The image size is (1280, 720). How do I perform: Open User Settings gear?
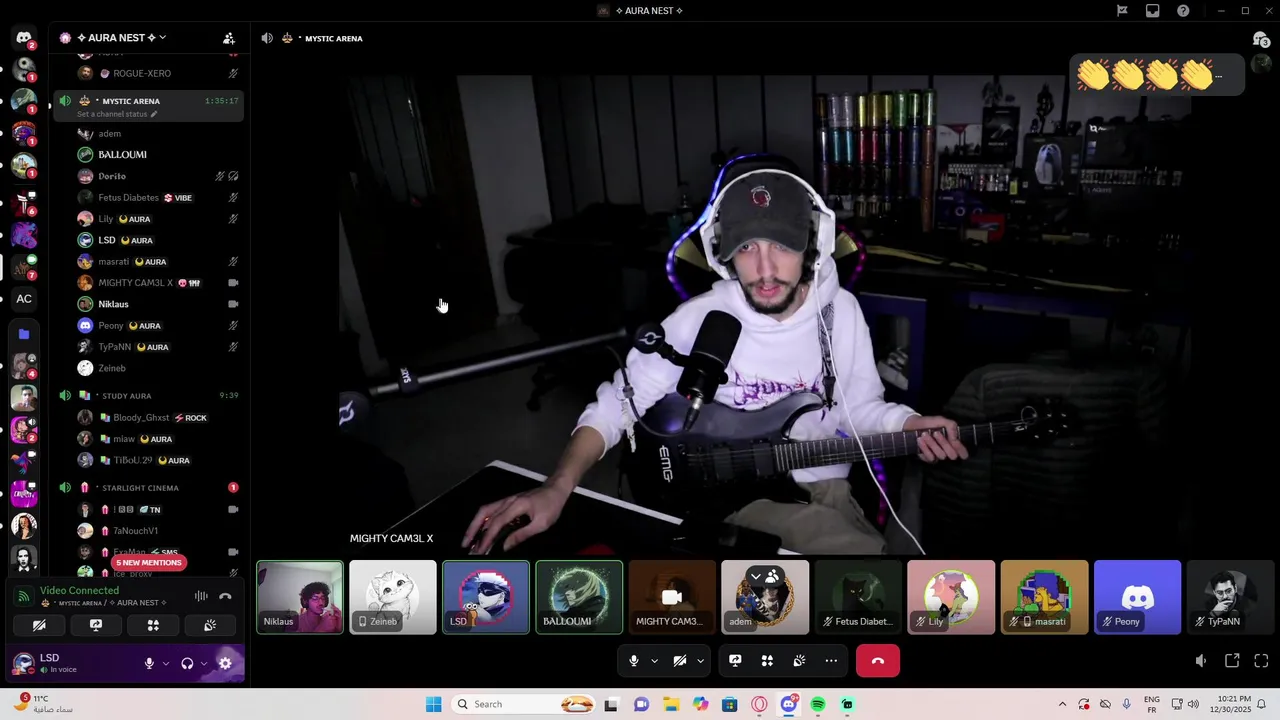pyautogui.click(x=225, y=663)
